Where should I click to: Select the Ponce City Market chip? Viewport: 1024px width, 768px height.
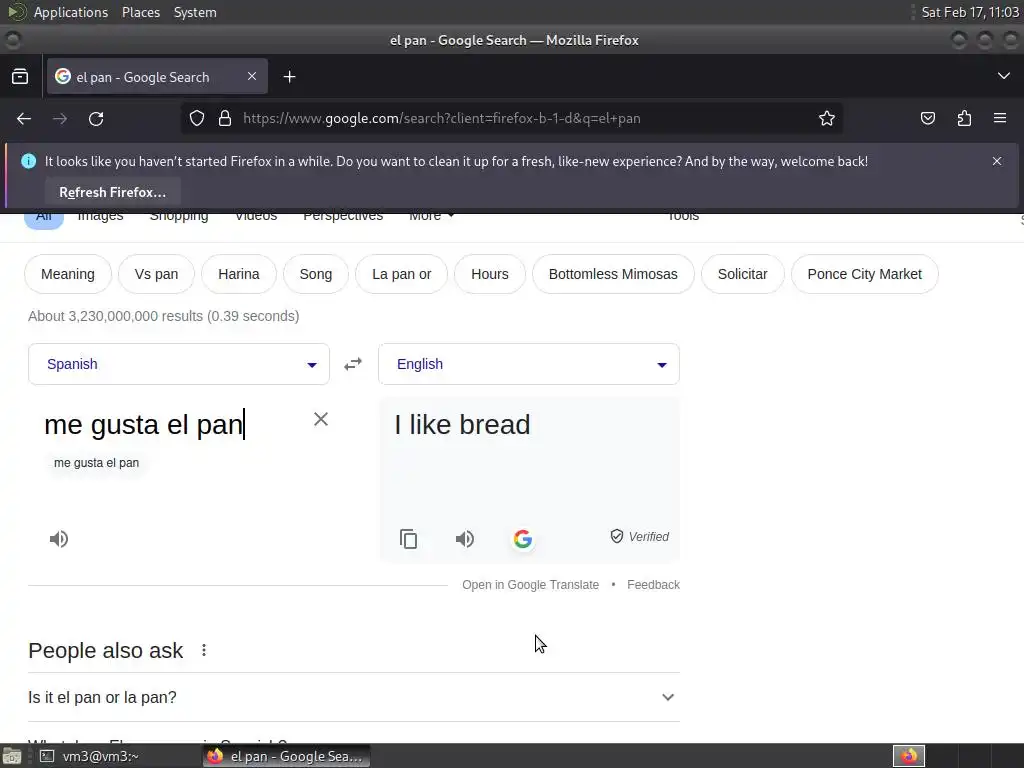[x=865, y=274]
